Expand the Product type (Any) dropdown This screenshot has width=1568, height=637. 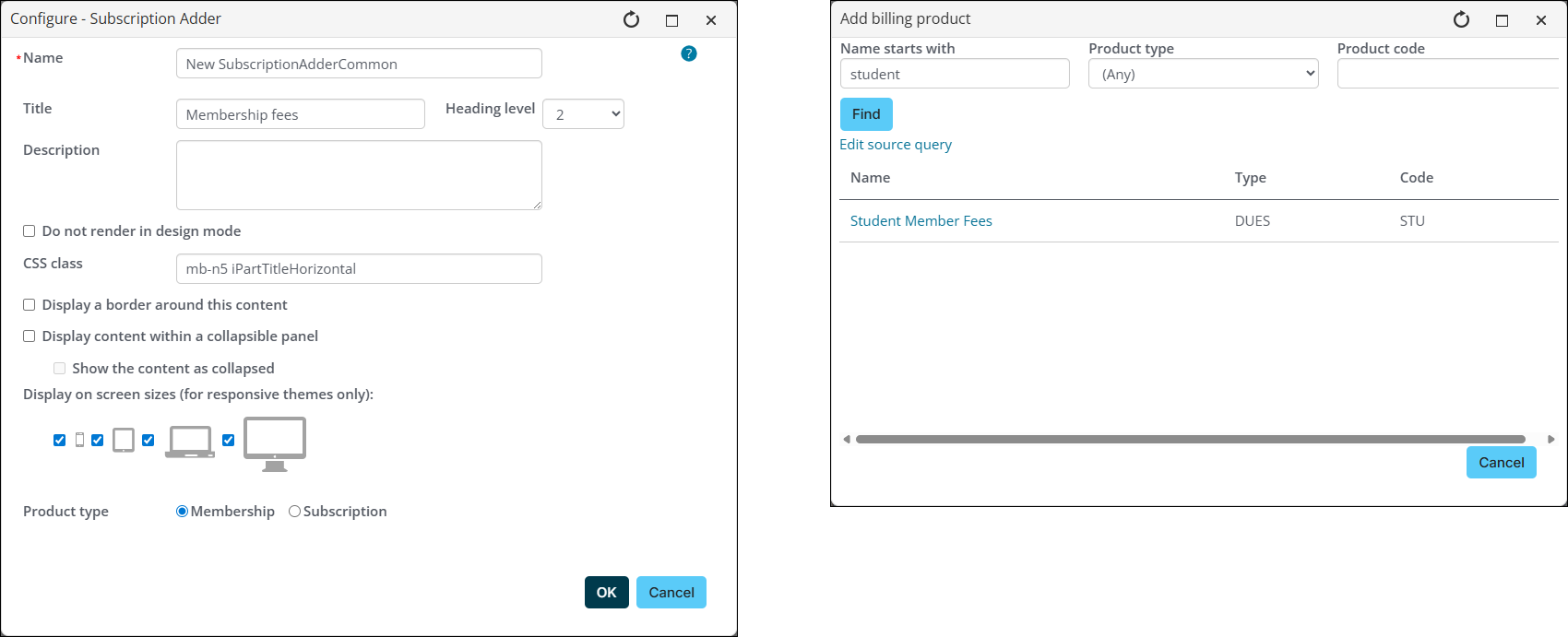(1203, 74)
